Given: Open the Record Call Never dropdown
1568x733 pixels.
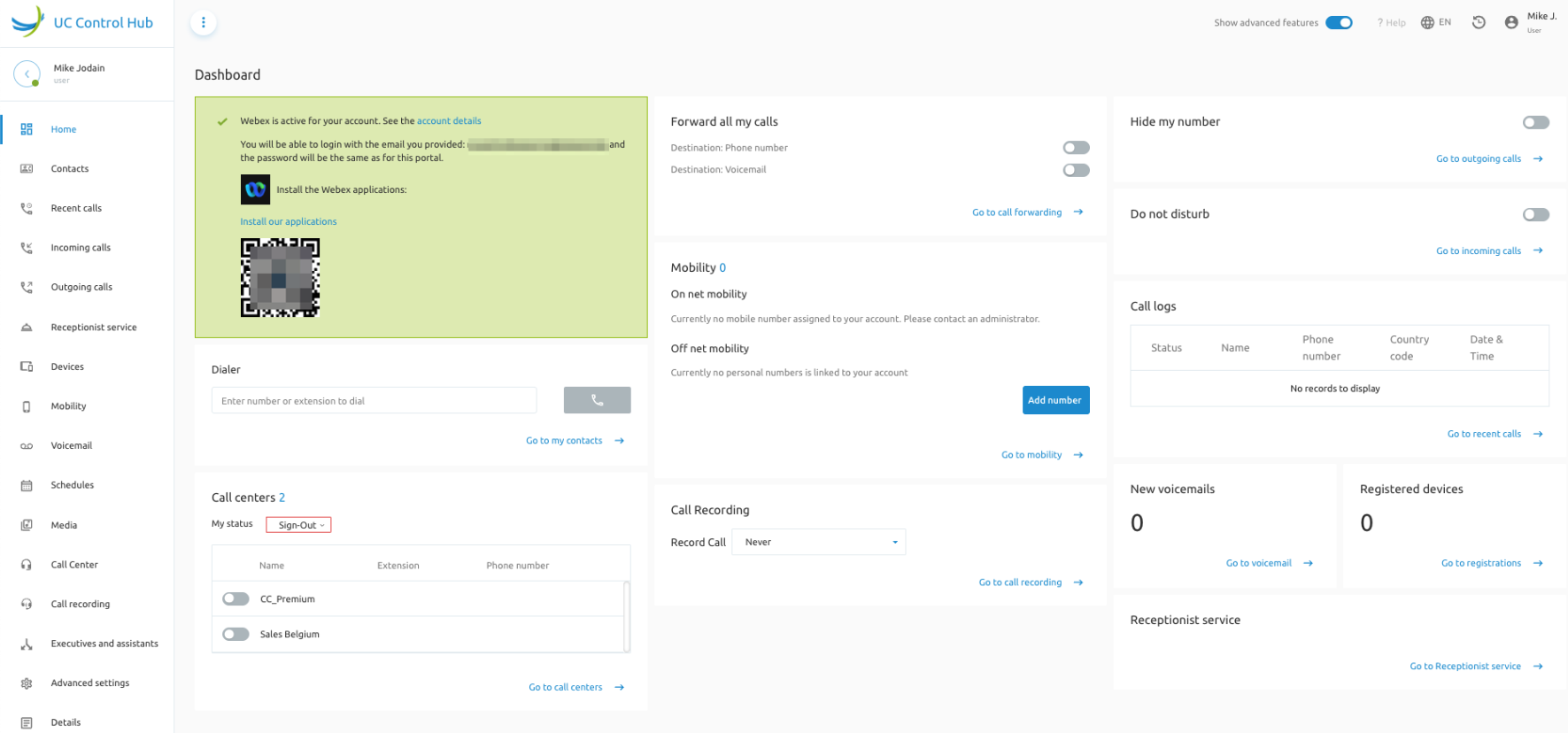Looking at the screenshot, I should (819, 542).
